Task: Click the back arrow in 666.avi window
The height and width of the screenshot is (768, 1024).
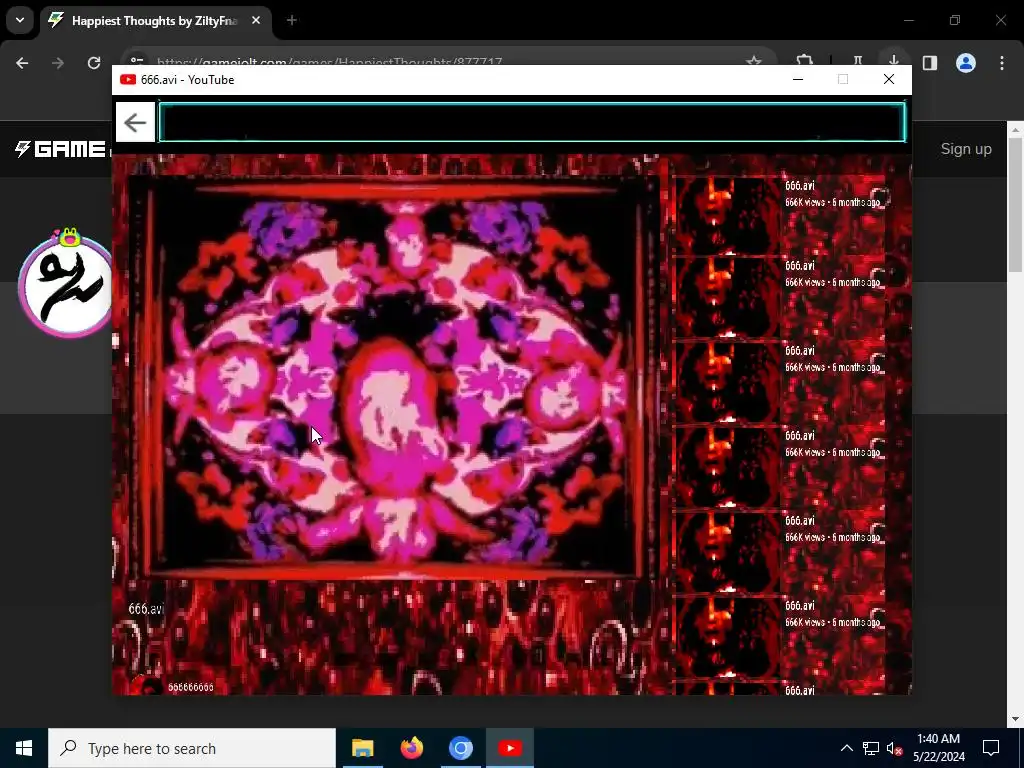Action: click(x=135, y=122)
